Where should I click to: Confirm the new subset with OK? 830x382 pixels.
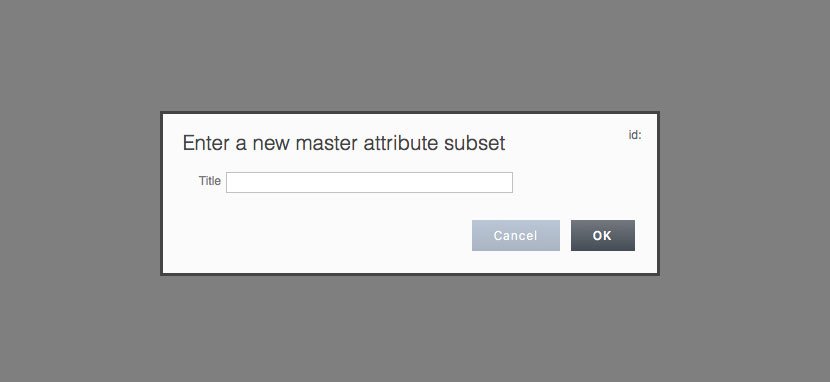[602, 235]
